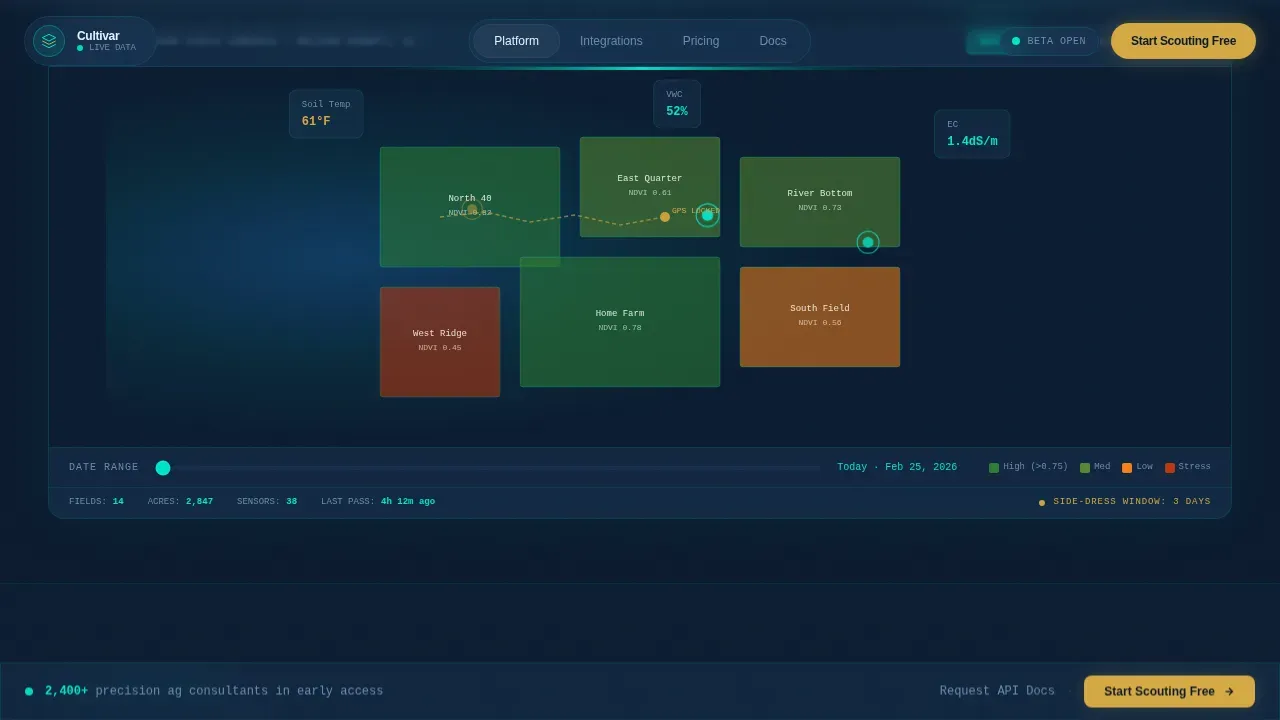Screen dimensions: 1280x720
Task: Click the yellow GPS Locked waypoint dot
Action: click(x=665, y=217)
